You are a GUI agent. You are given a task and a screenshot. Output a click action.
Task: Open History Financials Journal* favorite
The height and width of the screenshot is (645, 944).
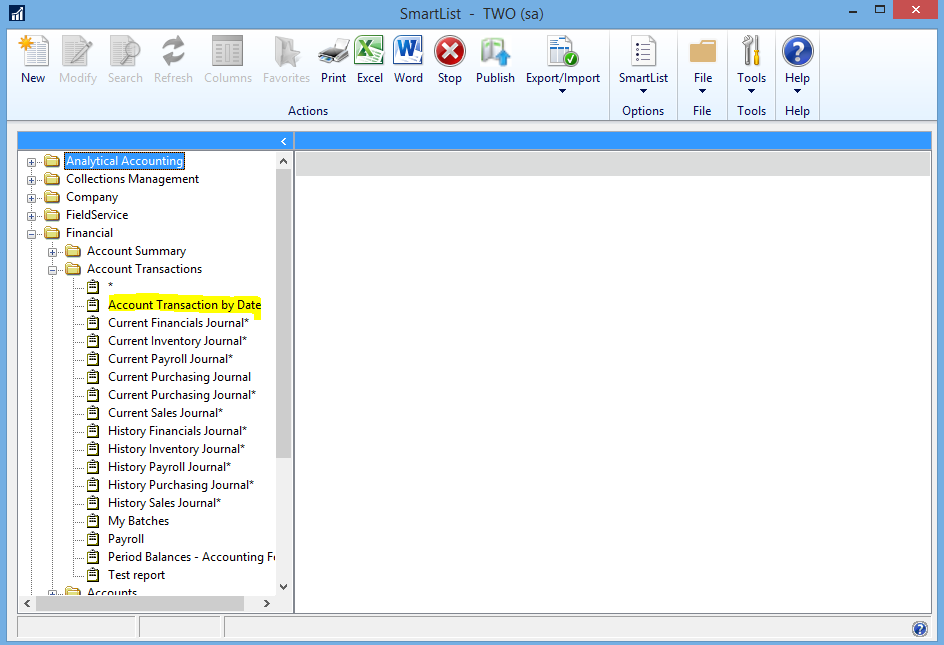coord(178,431)
